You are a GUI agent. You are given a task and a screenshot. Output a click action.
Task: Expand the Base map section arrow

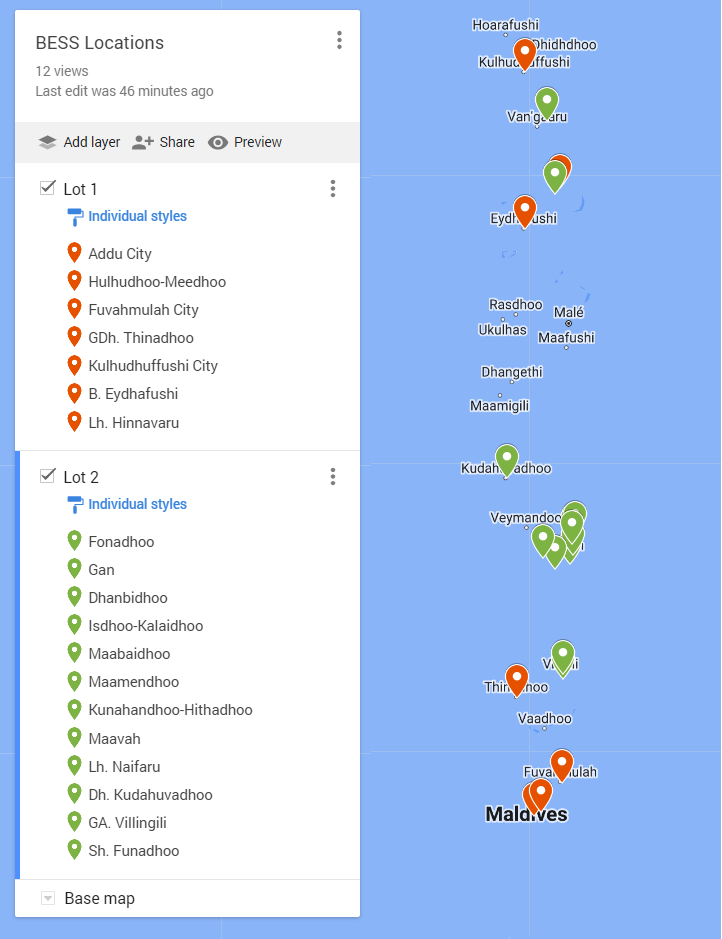(47, 898)
